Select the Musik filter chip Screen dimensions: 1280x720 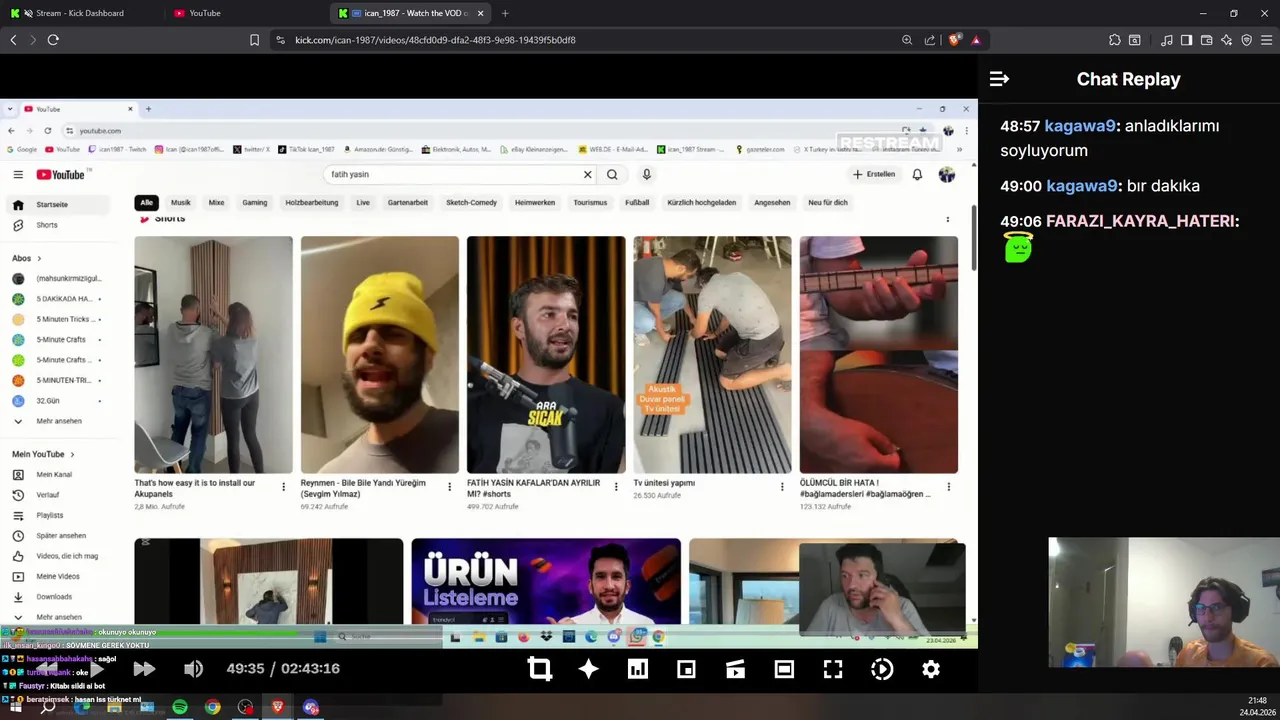[181, 202]
